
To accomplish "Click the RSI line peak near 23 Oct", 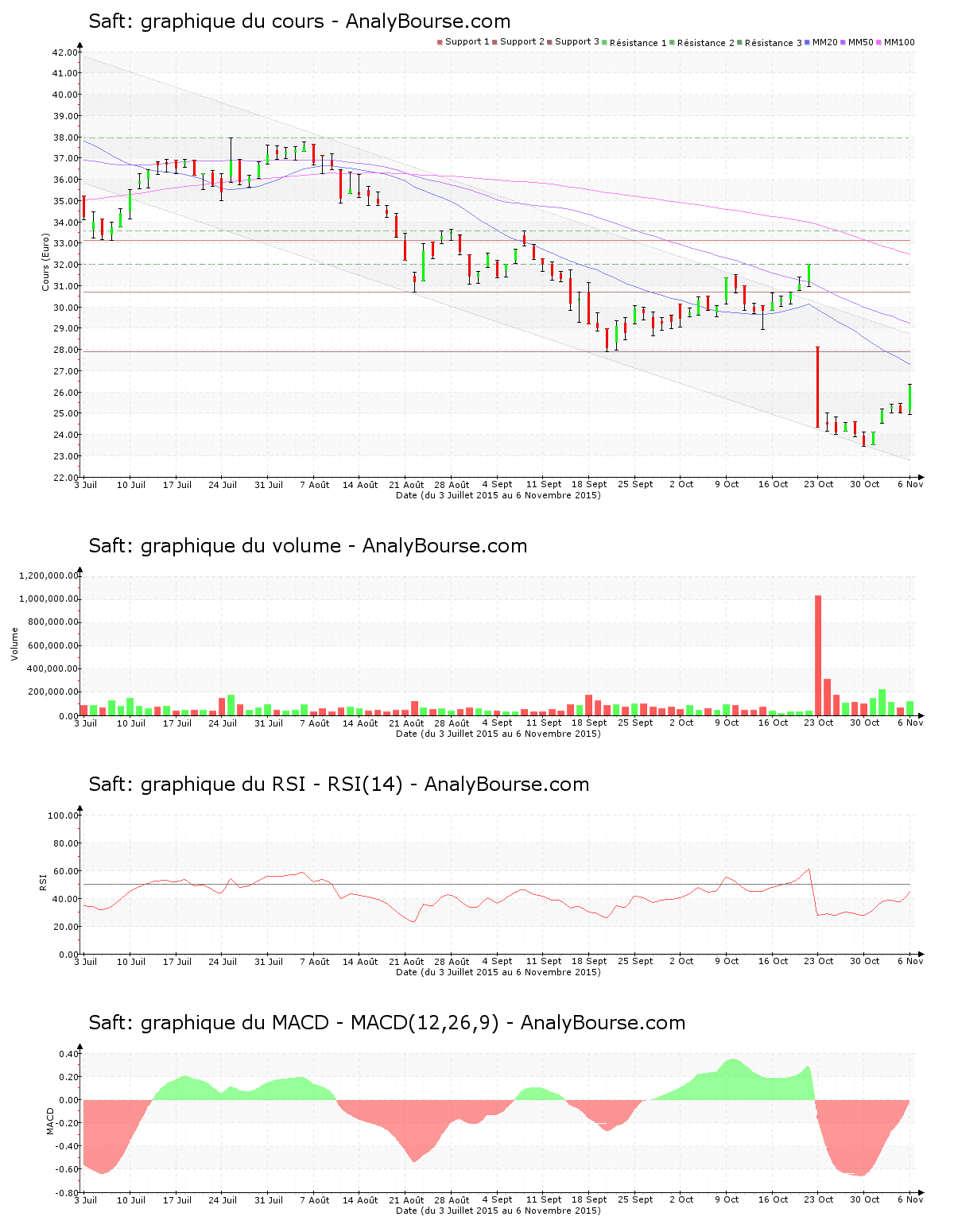I will [809, 870].
